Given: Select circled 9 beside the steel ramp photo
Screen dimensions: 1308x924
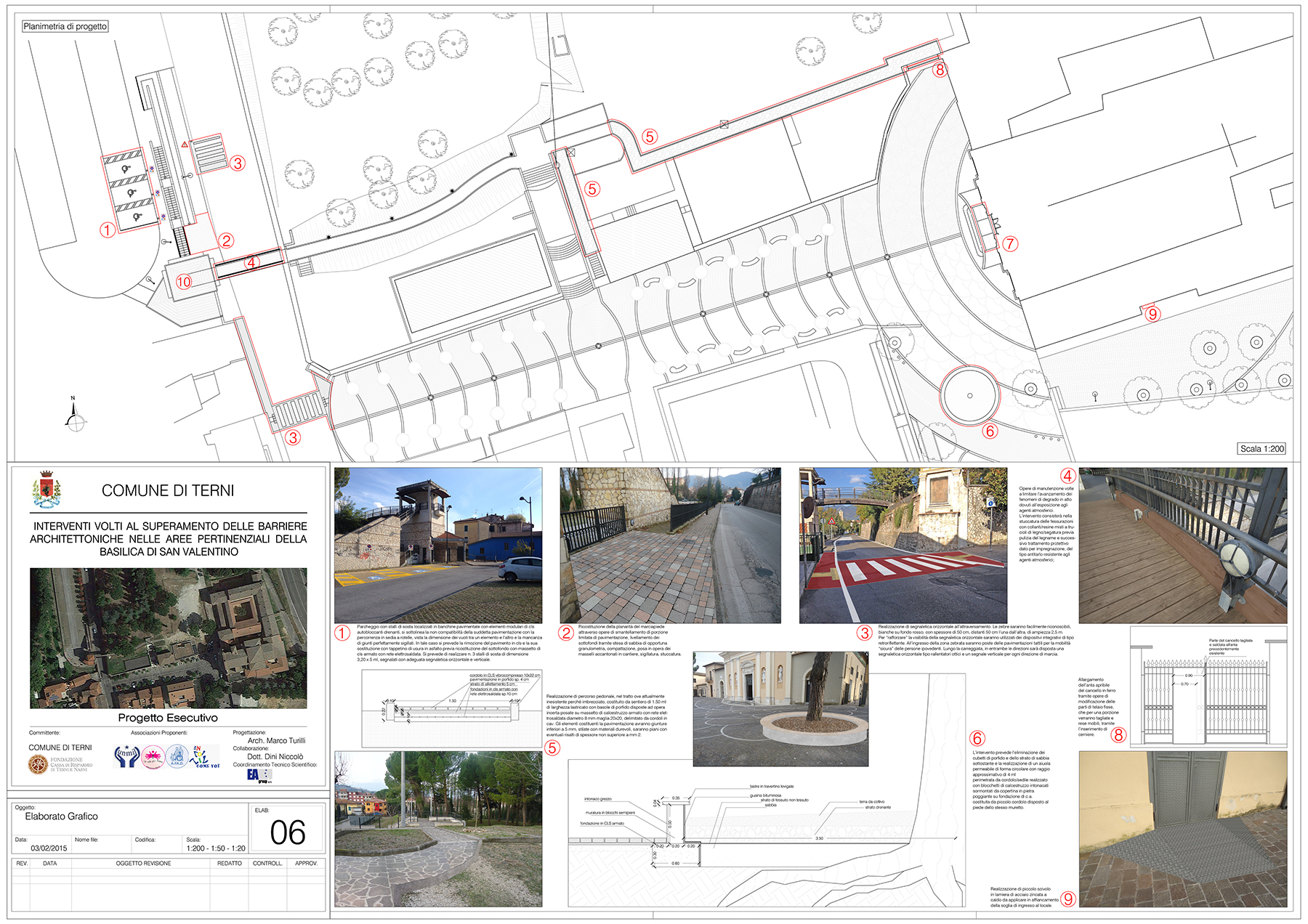Looking at the screenshot, I should pyautogui.click(x=1068, y=899).
